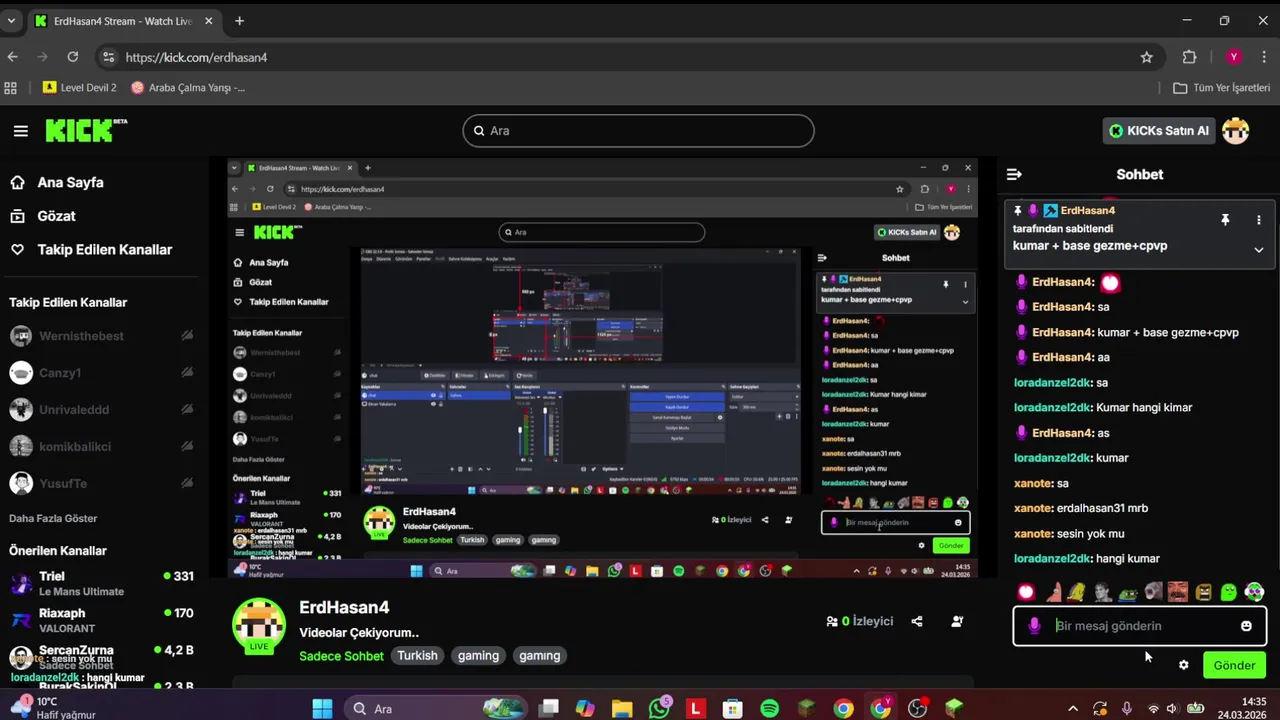Click the follow user icon beside share

coord(957,621)
